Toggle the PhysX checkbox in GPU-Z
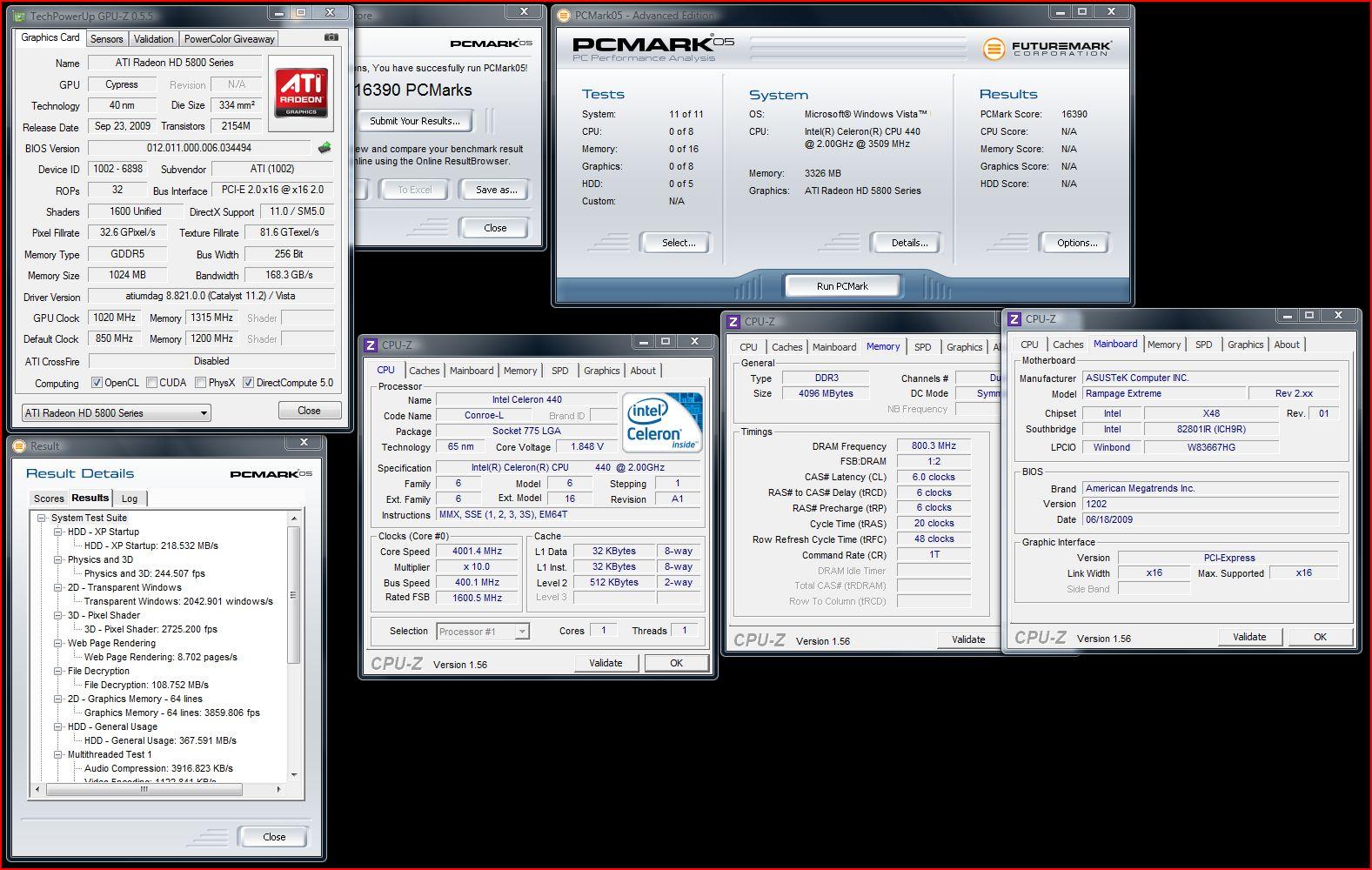1372x870 pixels. [x=200, y=382]
